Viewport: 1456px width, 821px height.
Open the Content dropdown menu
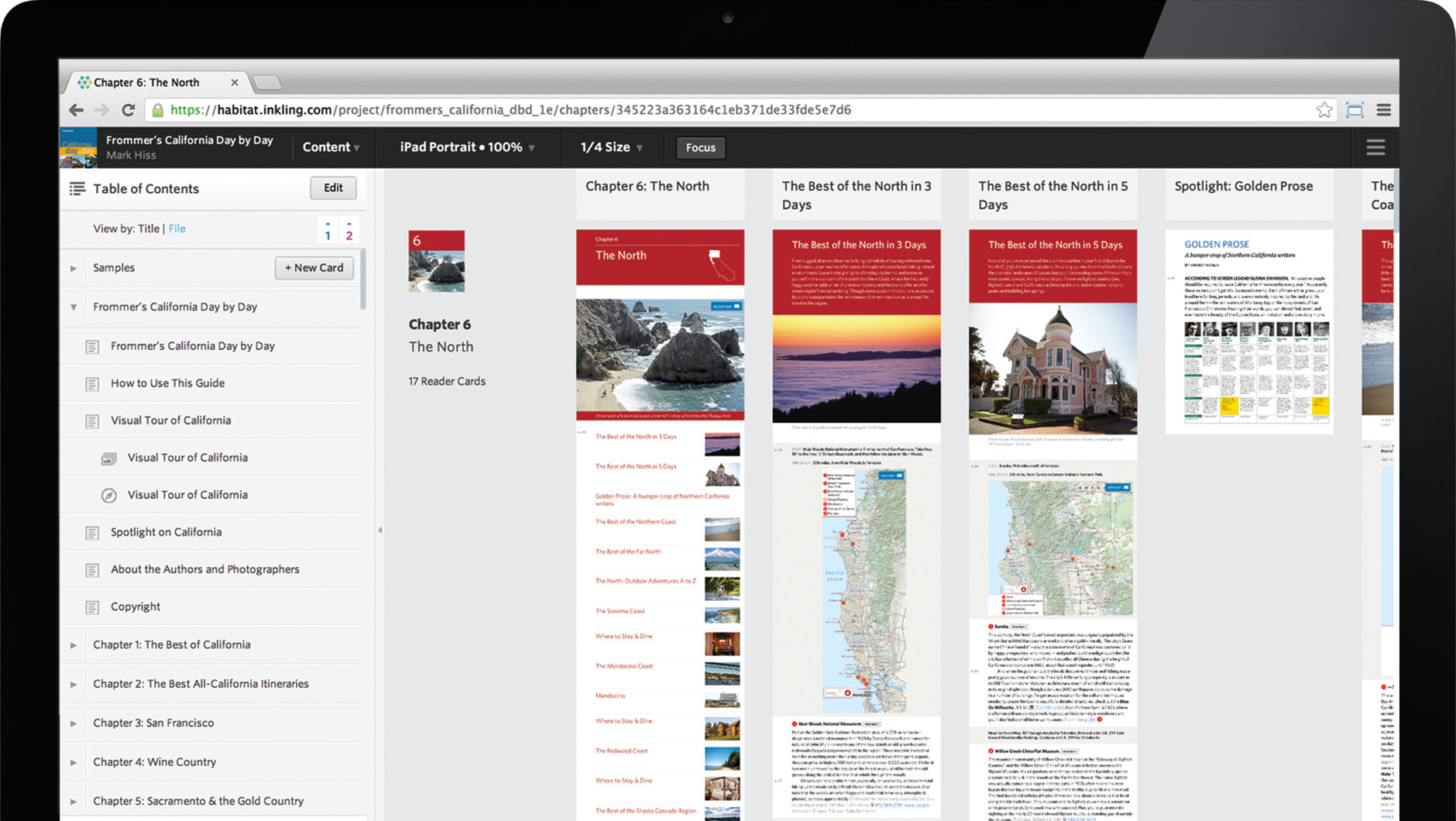coord(331,147)
